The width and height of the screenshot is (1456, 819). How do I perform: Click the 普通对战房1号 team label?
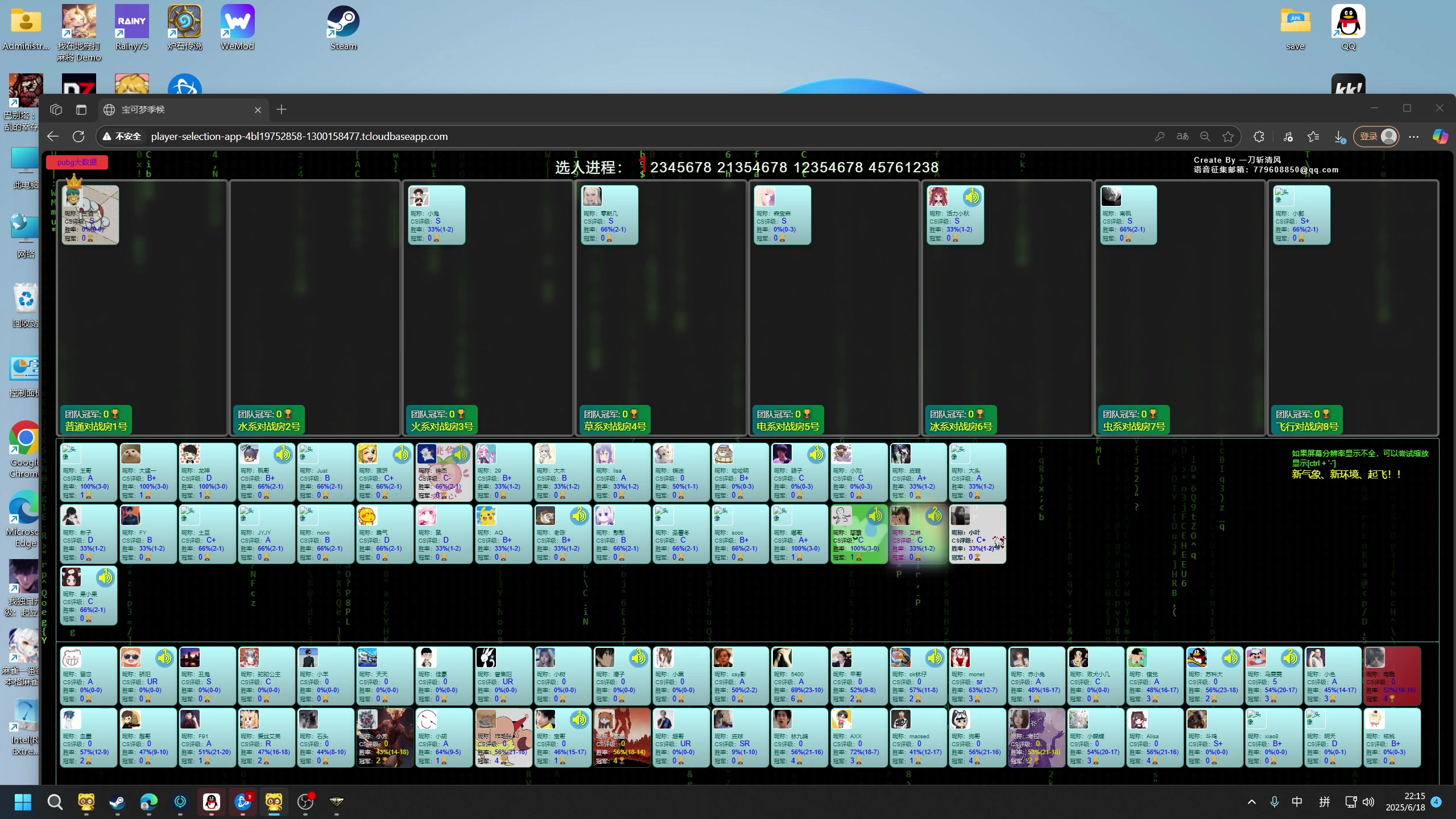[96, 427]
